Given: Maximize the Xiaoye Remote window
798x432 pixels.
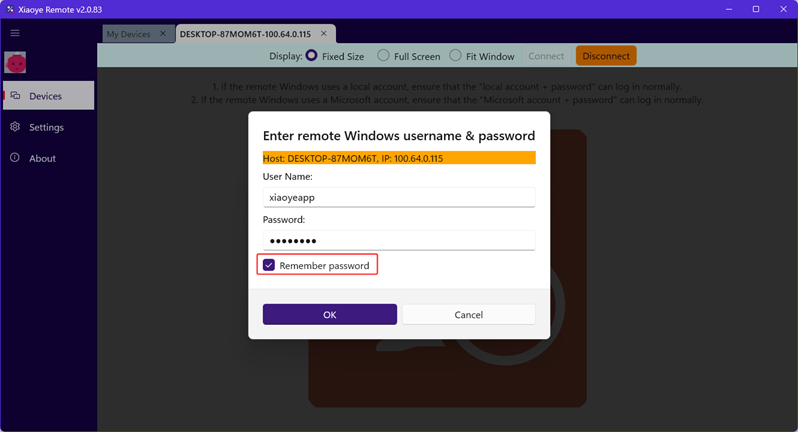Looking at the screenshot, I should coord(756,9).
